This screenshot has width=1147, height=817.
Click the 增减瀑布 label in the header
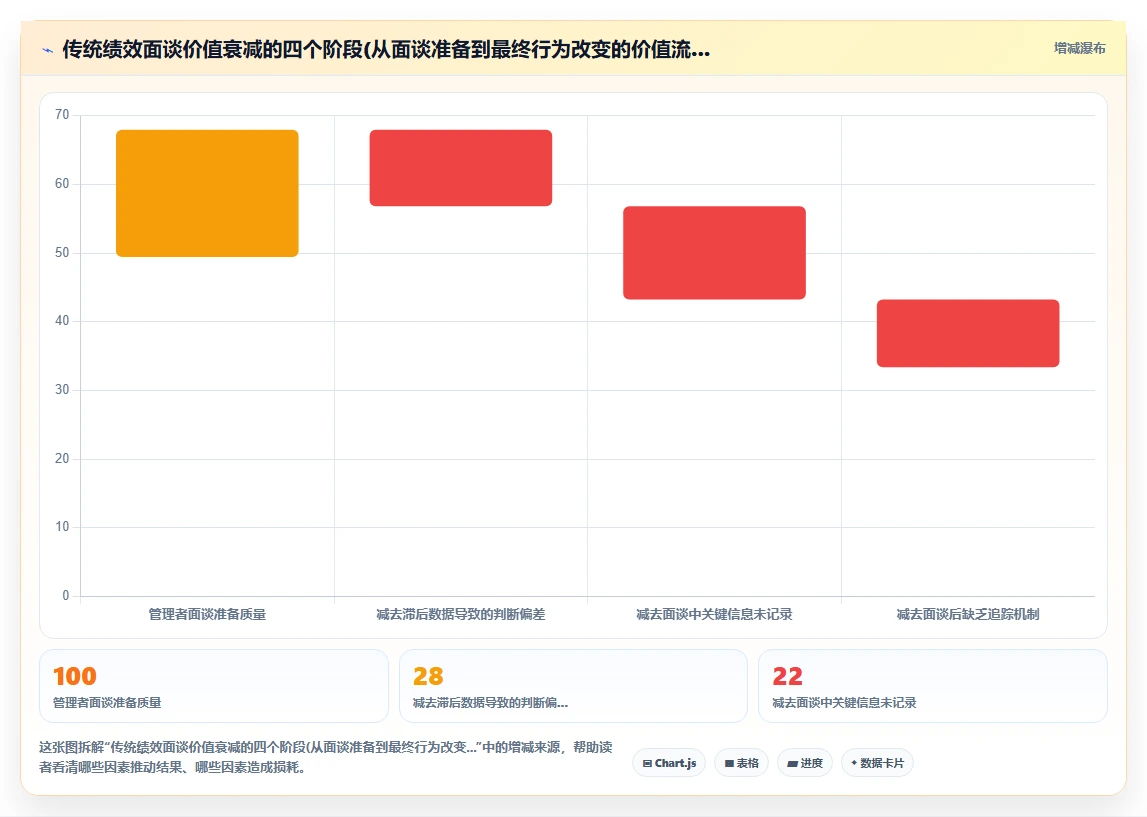[1079, 48]
